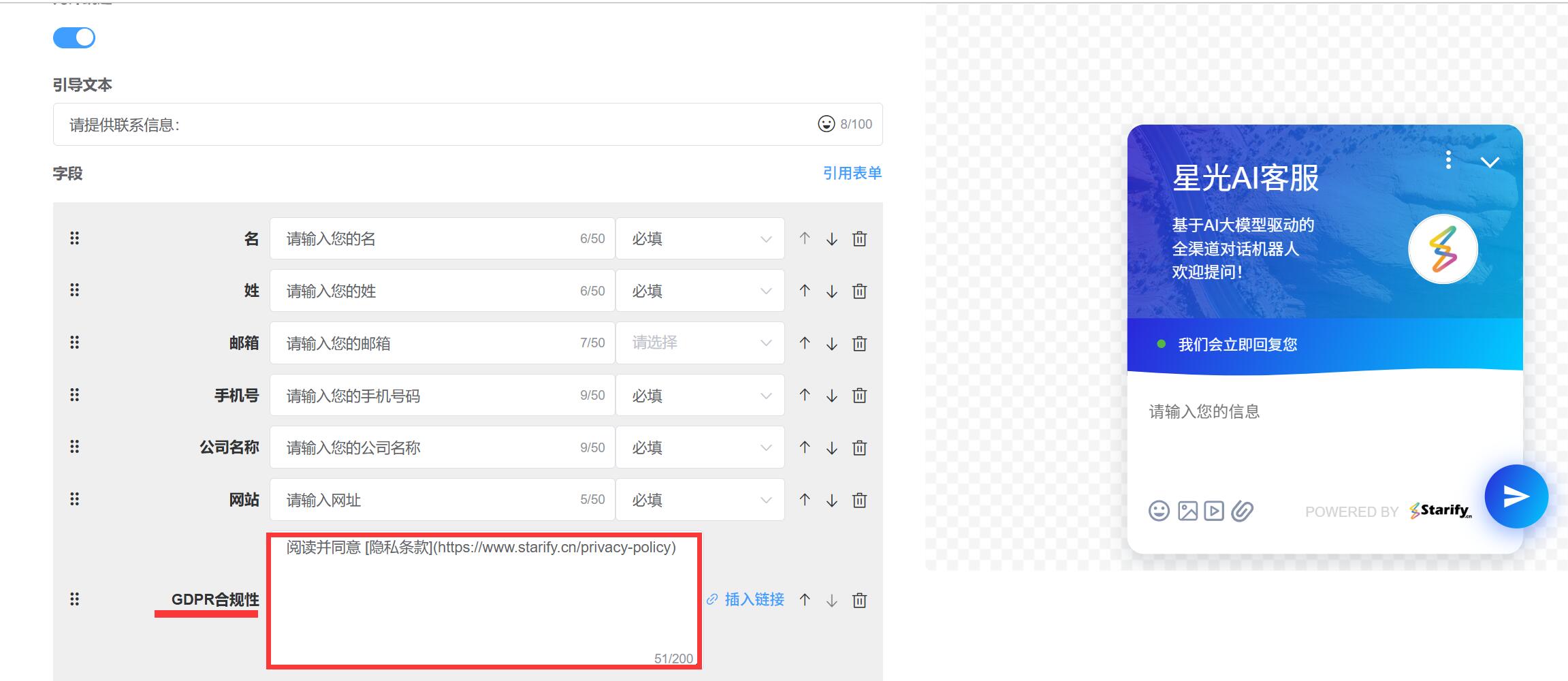This screenshot has width=1568, height=681.
Task: Click 插入链接 next to the GDPR text box
Action: click(x=746, y=599)
